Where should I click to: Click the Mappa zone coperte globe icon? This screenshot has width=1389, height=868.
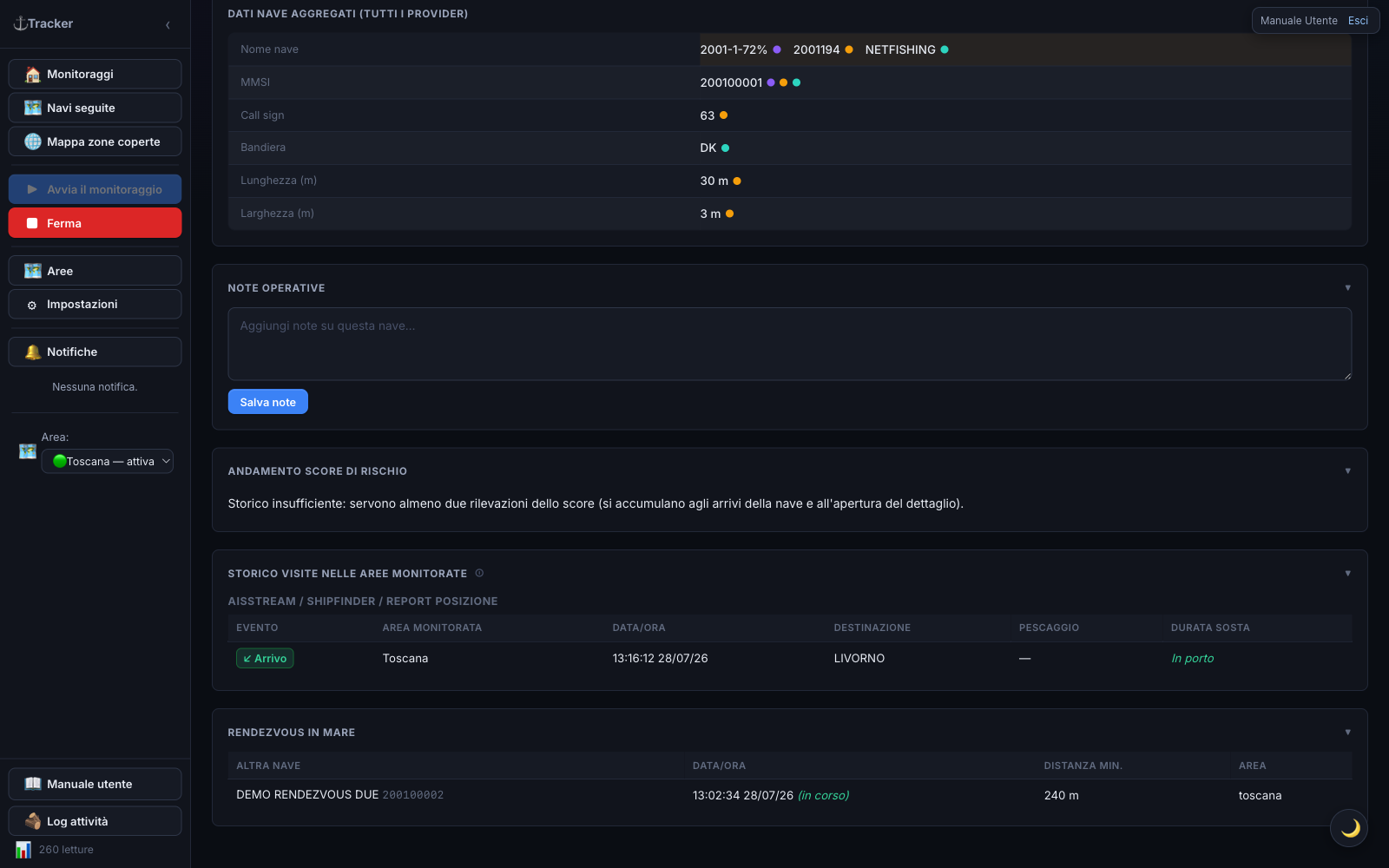[33, 141]
